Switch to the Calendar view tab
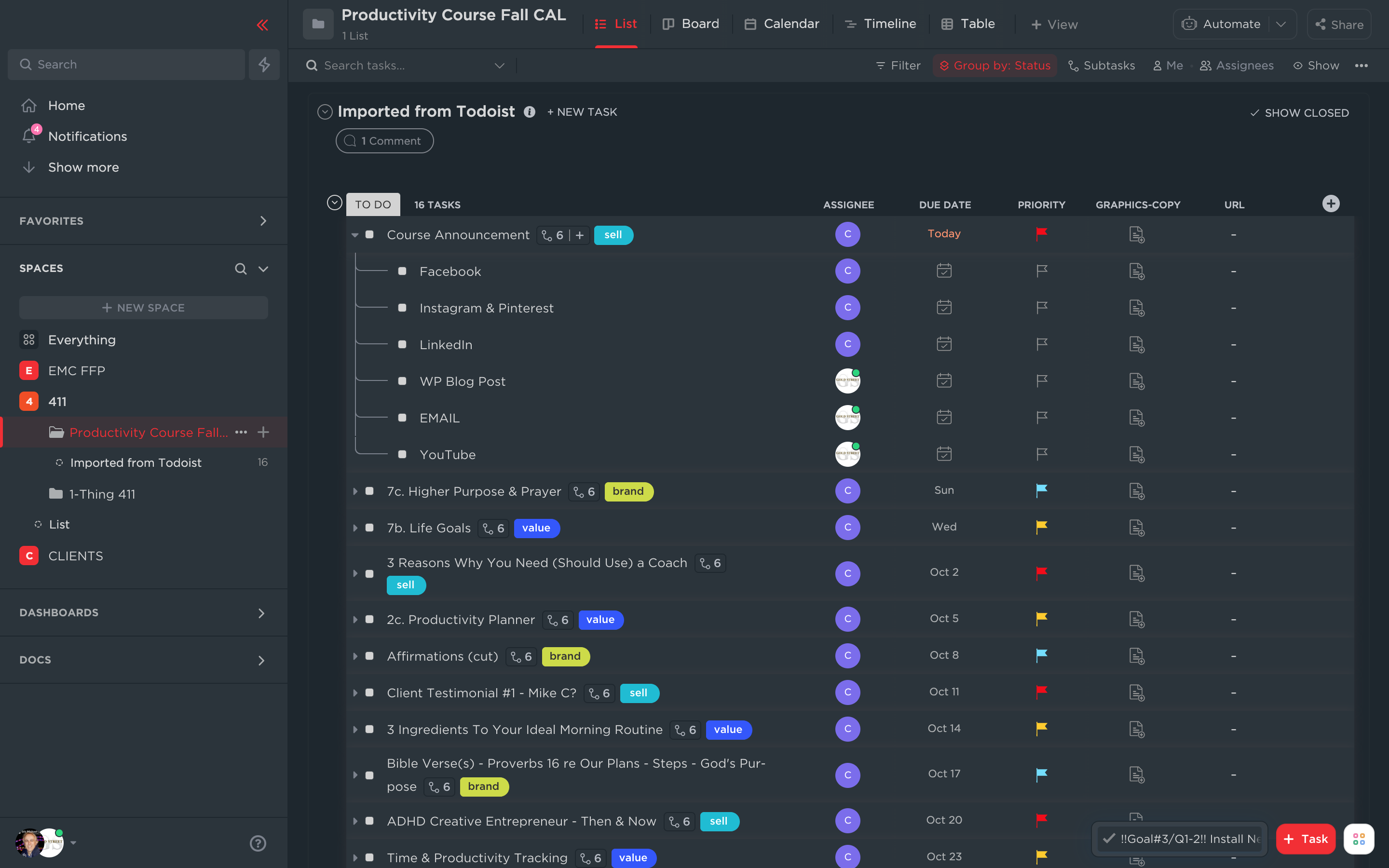 point(782,24)
